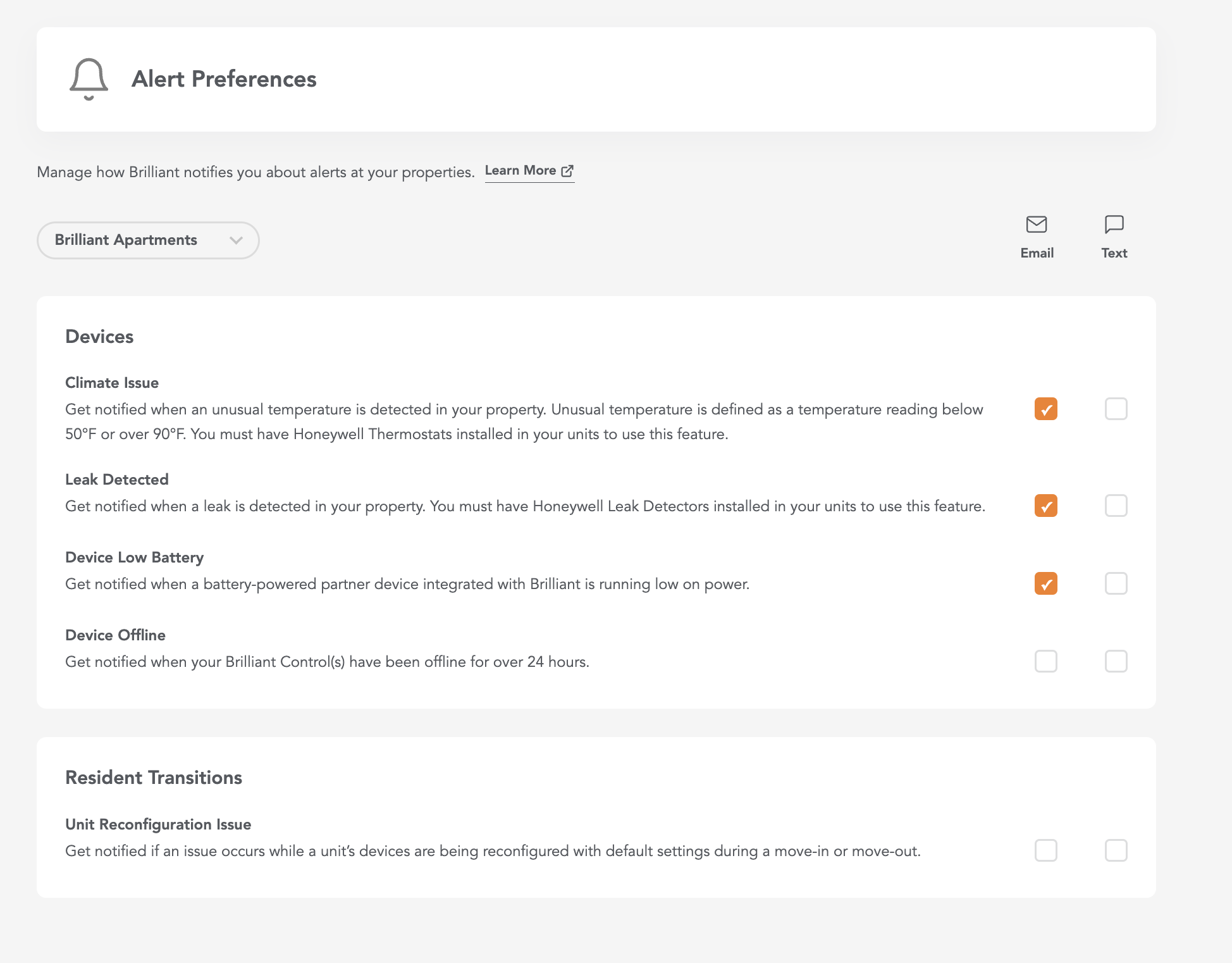Click the Email column label
Image resolution: width=1232 pixels, height=963 pixels.
tap(1037, 253)
